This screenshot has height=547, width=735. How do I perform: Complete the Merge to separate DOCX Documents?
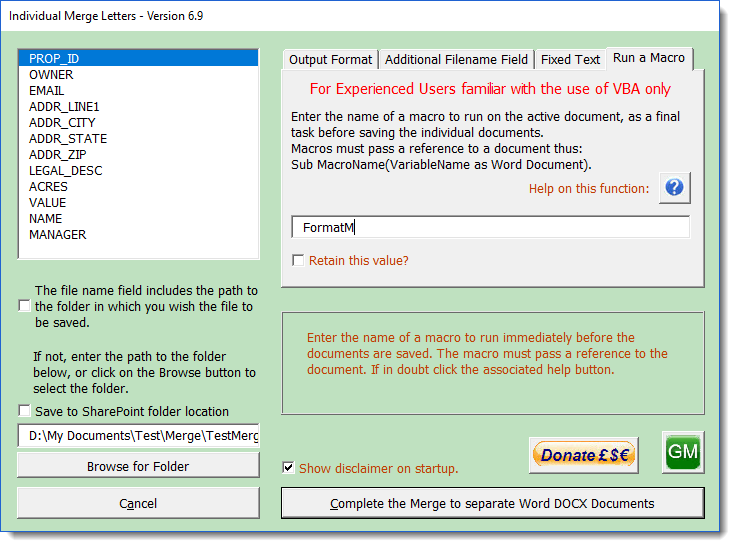[493, 503]
